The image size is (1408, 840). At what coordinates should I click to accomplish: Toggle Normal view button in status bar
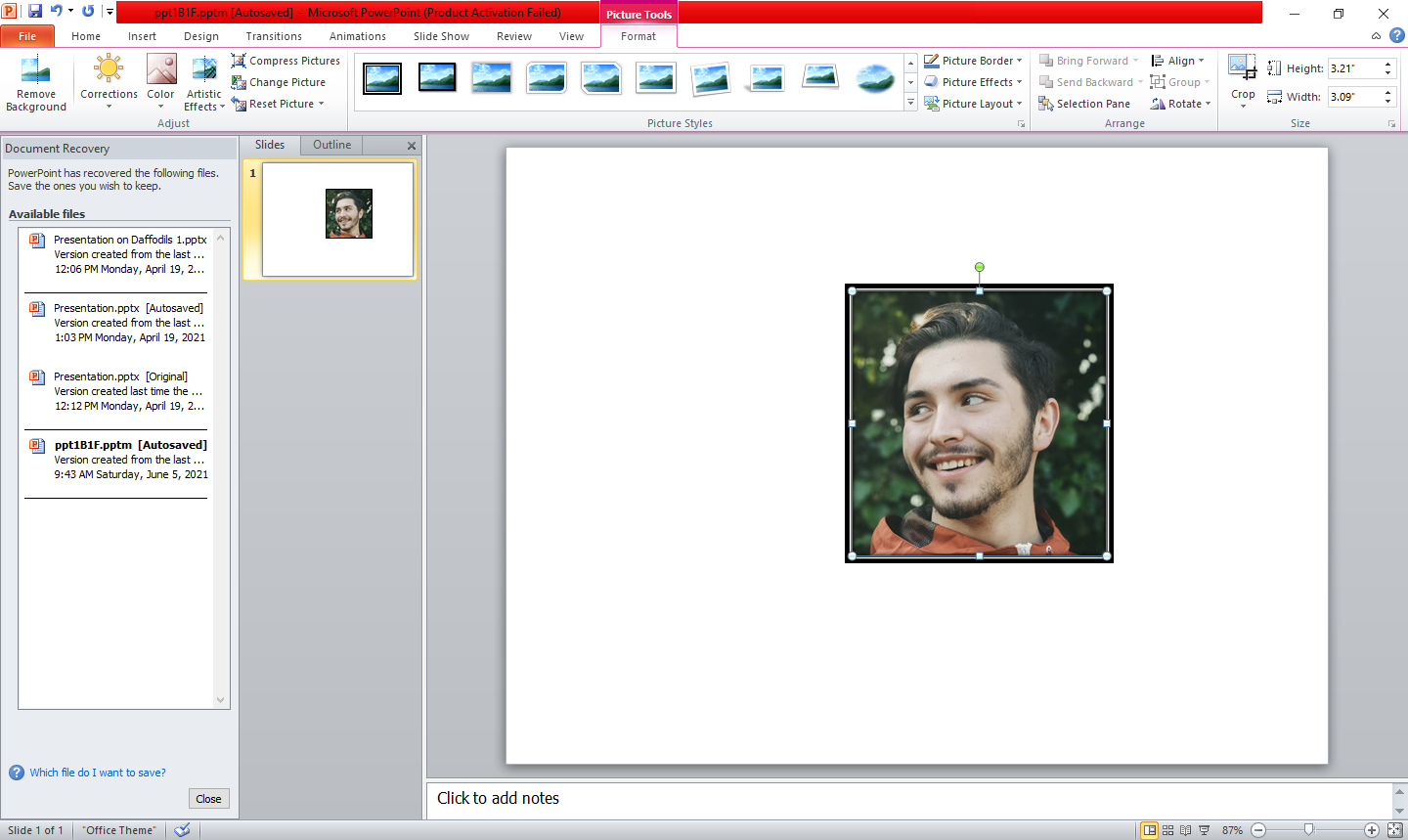coord(1150,830)
